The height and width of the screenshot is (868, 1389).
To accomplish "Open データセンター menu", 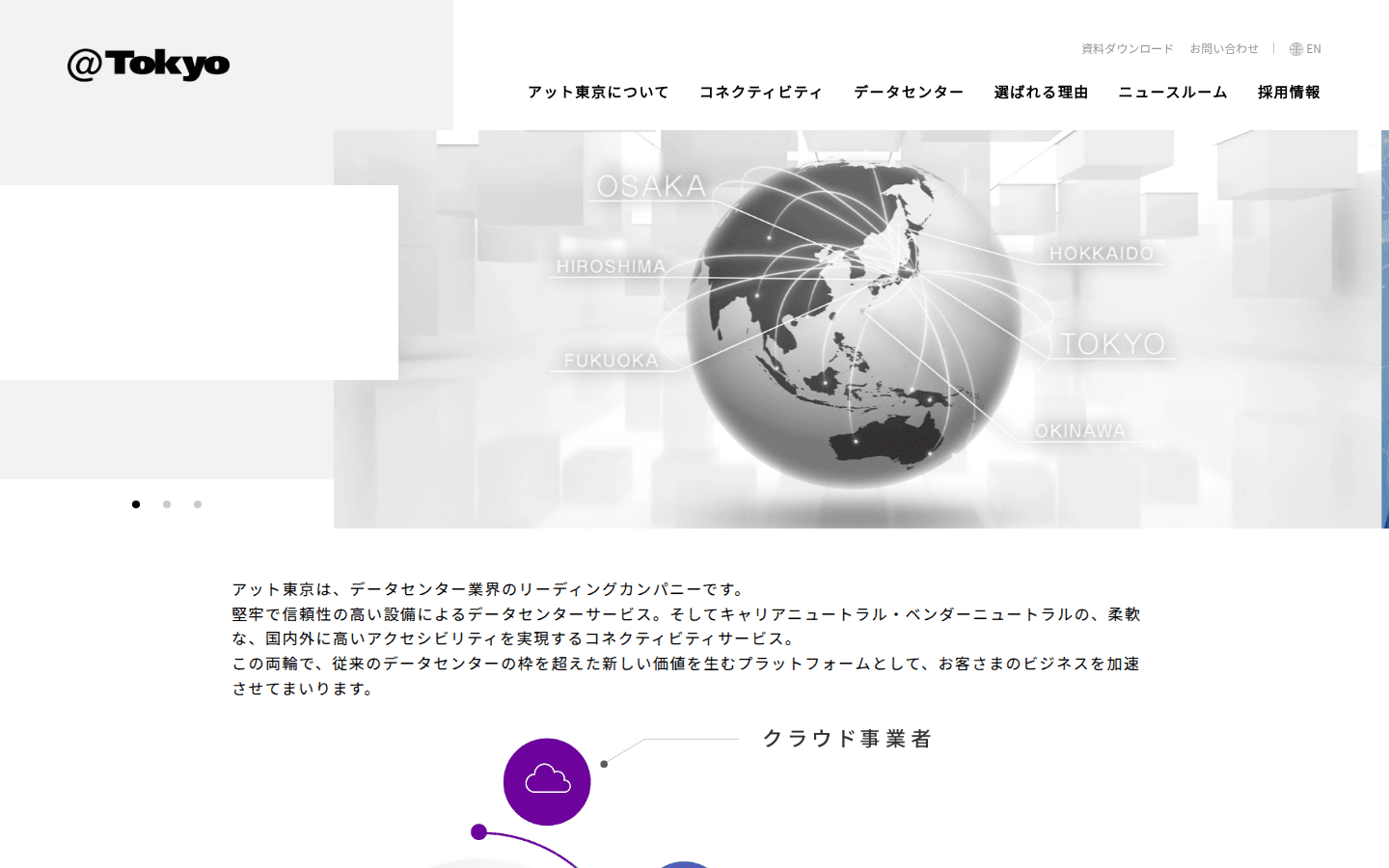I will 909,93.
